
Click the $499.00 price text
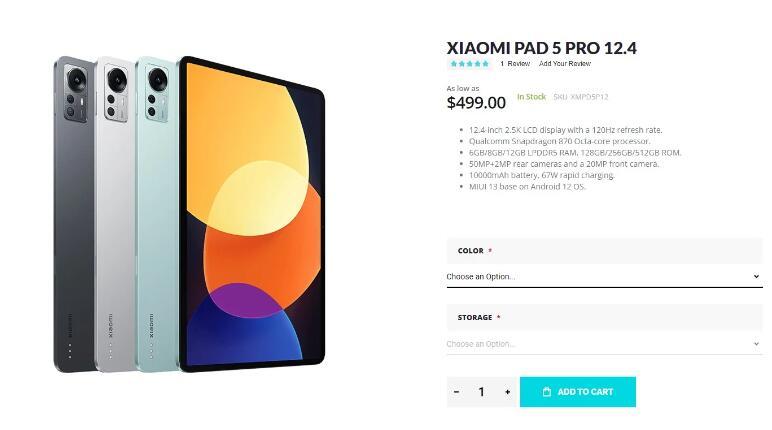(x=476, y=103)
